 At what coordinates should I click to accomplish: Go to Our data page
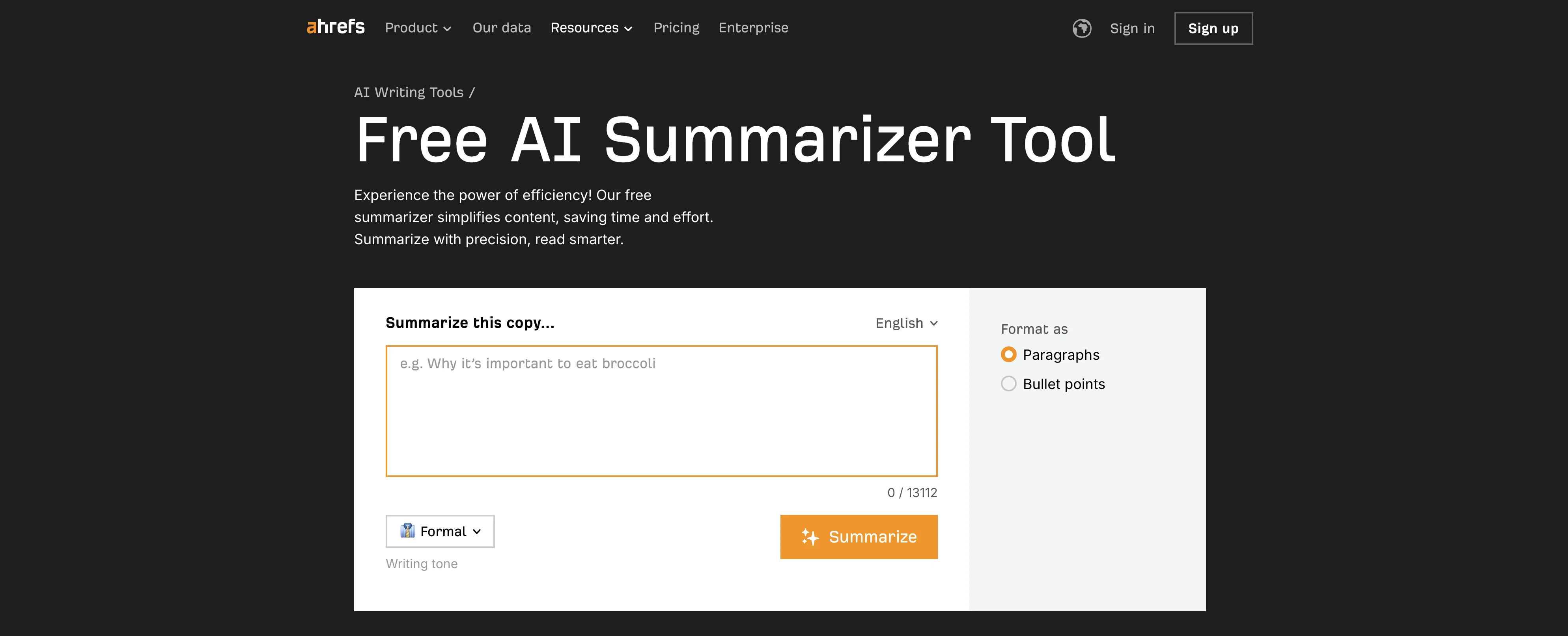point(502,28)
